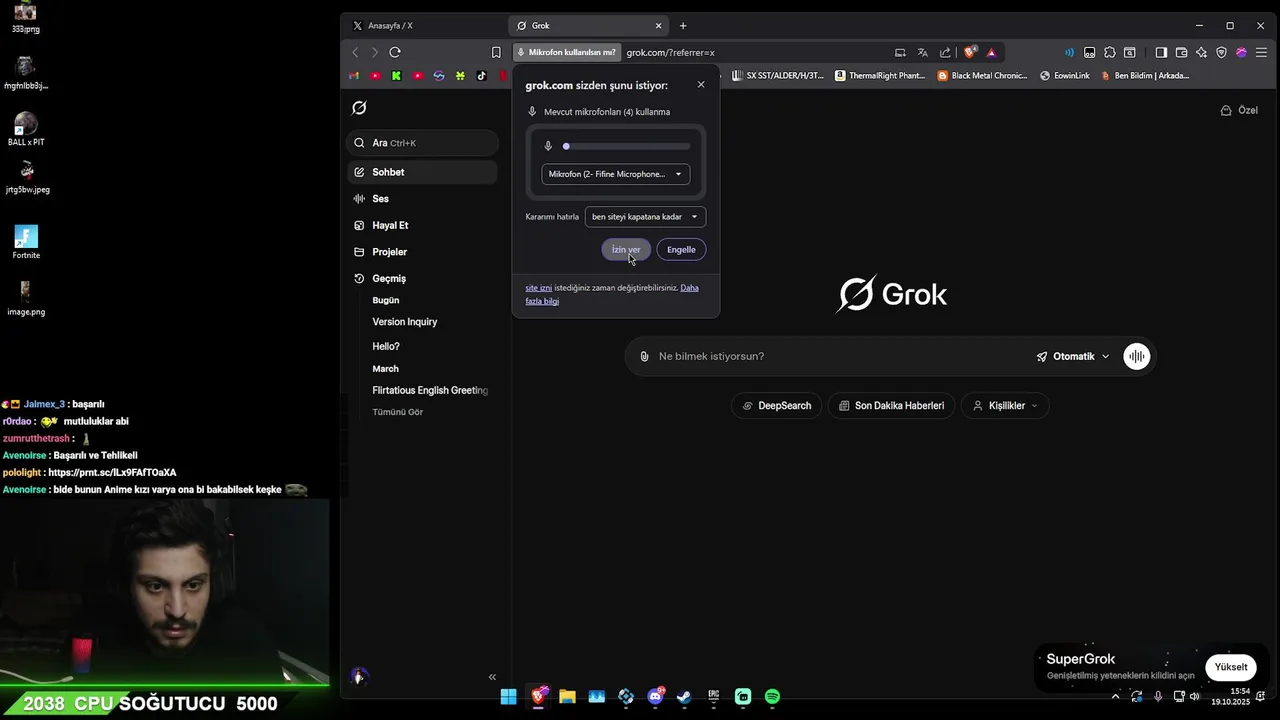The image size is (1280, 720).
Task: Close the Grok browser tab
Action: [658, 25]
